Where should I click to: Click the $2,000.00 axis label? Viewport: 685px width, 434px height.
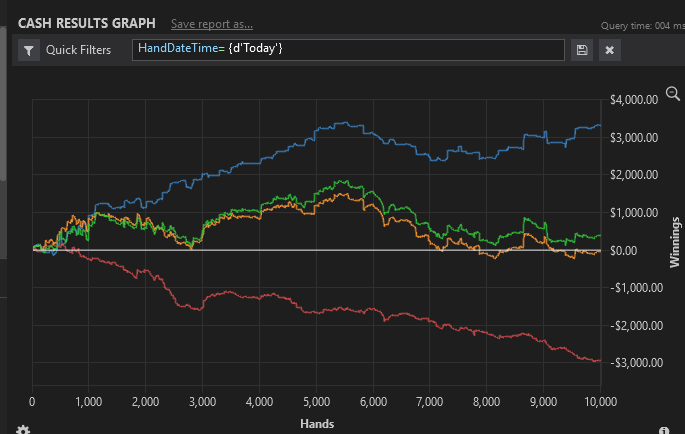tap(634, 175)
